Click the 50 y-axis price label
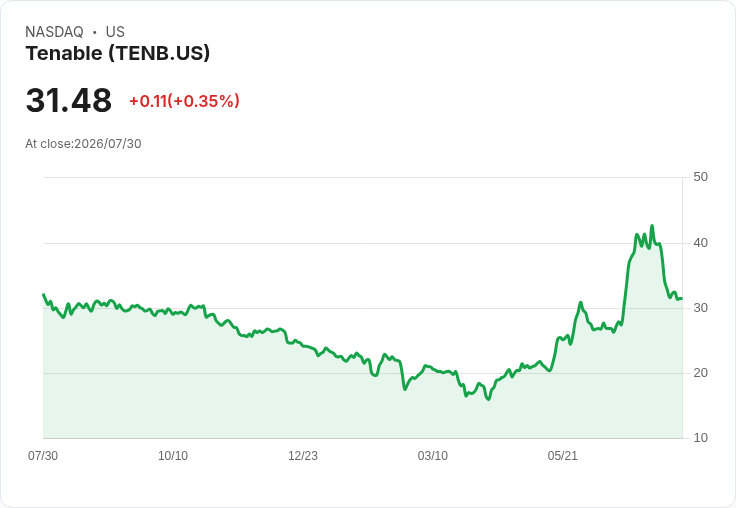The width and height of the screenshot is (736, 508). click(x=700, y=177)
